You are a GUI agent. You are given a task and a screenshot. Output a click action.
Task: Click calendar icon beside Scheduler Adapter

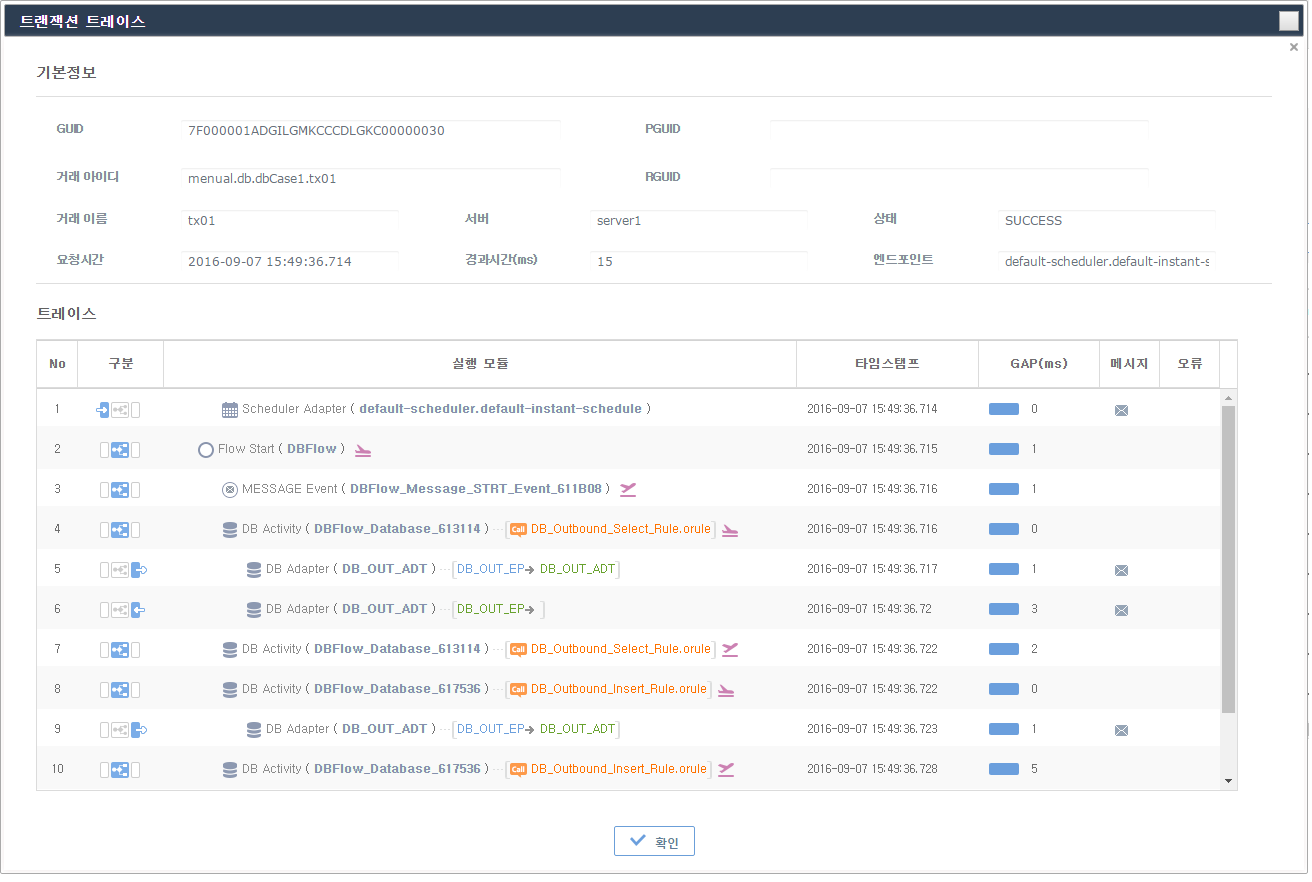coord(229,409)
